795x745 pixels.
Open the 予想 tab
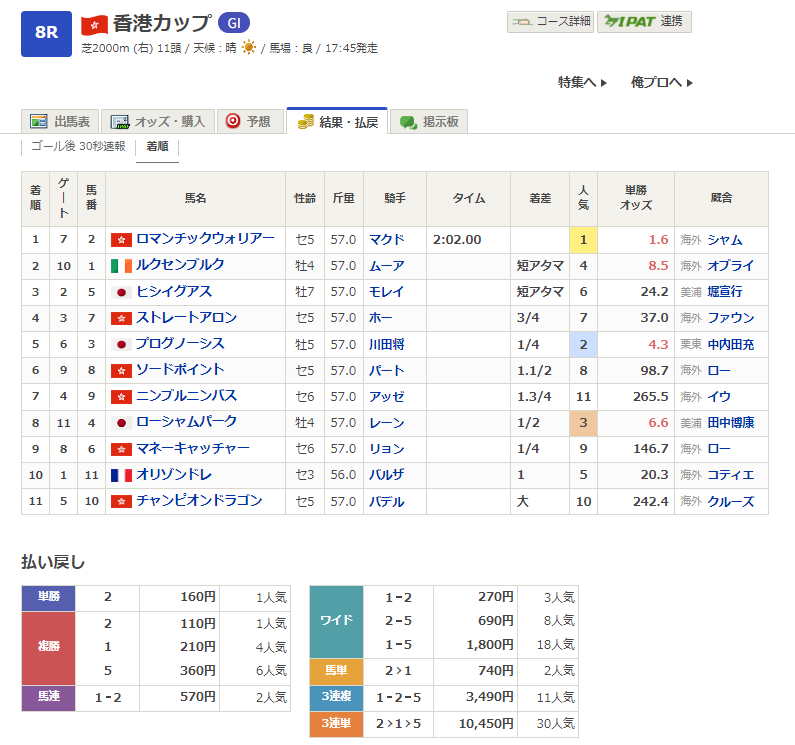click(247, 121)
